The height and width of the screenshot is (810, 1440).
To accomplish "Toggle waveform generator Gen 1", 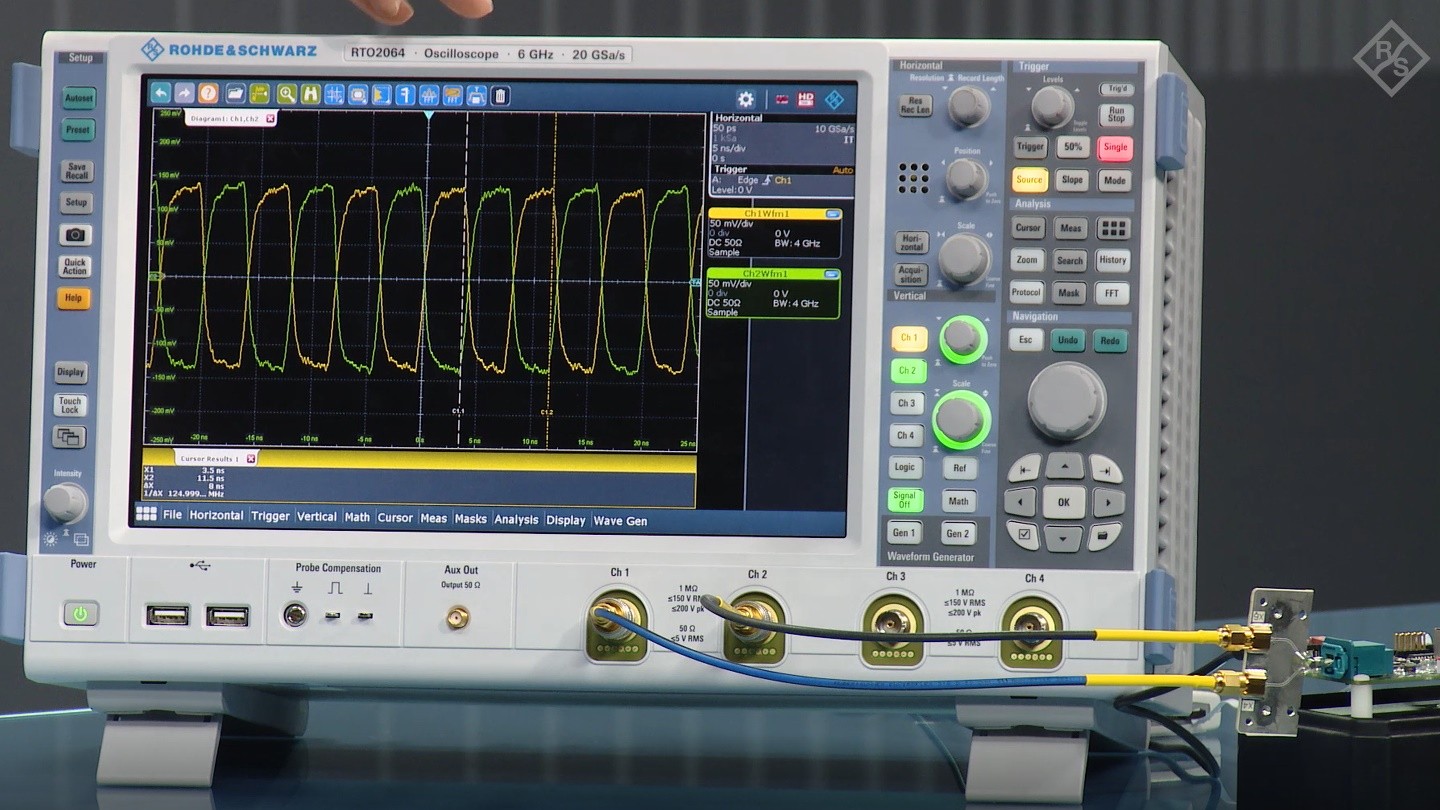I will 904,533.
